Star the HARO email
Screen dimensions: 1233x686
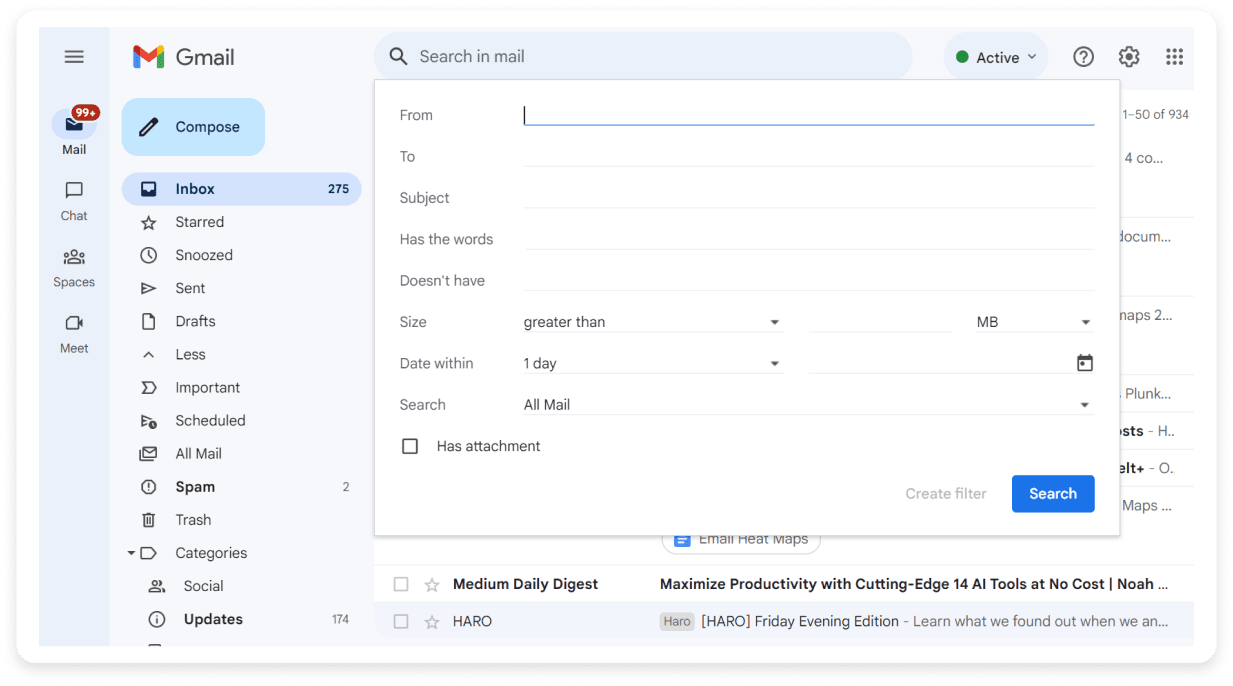pos(431,621)
